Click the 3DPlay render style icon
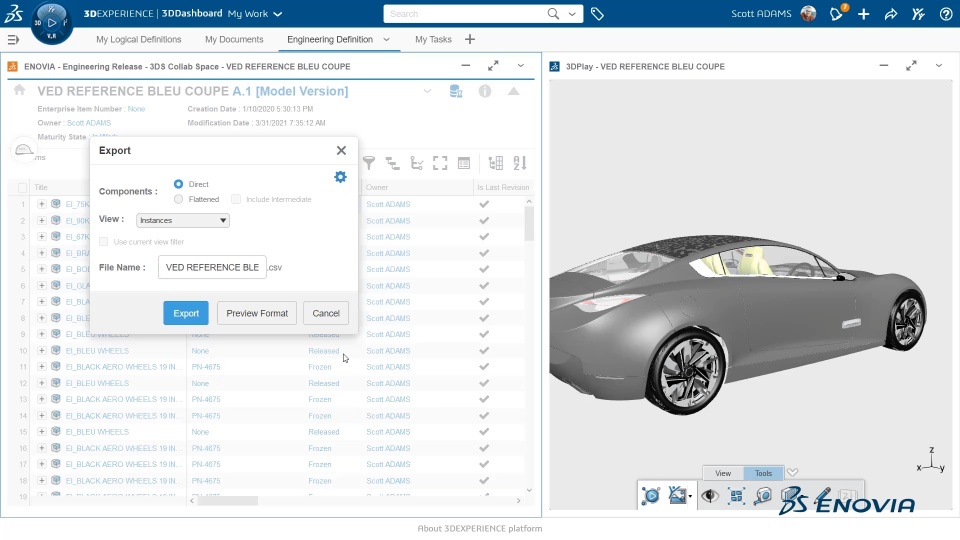 click(678, 495)
